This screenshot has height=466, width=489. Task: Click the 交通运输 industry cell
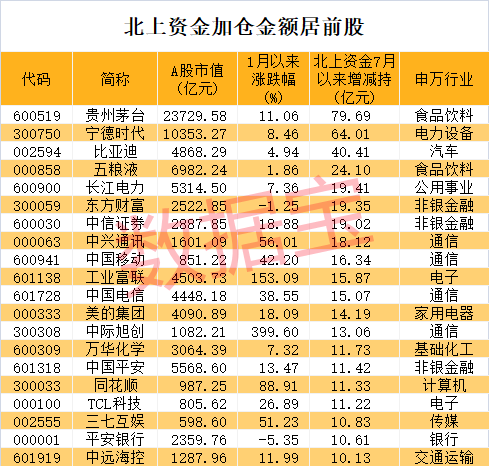(444, 457)
